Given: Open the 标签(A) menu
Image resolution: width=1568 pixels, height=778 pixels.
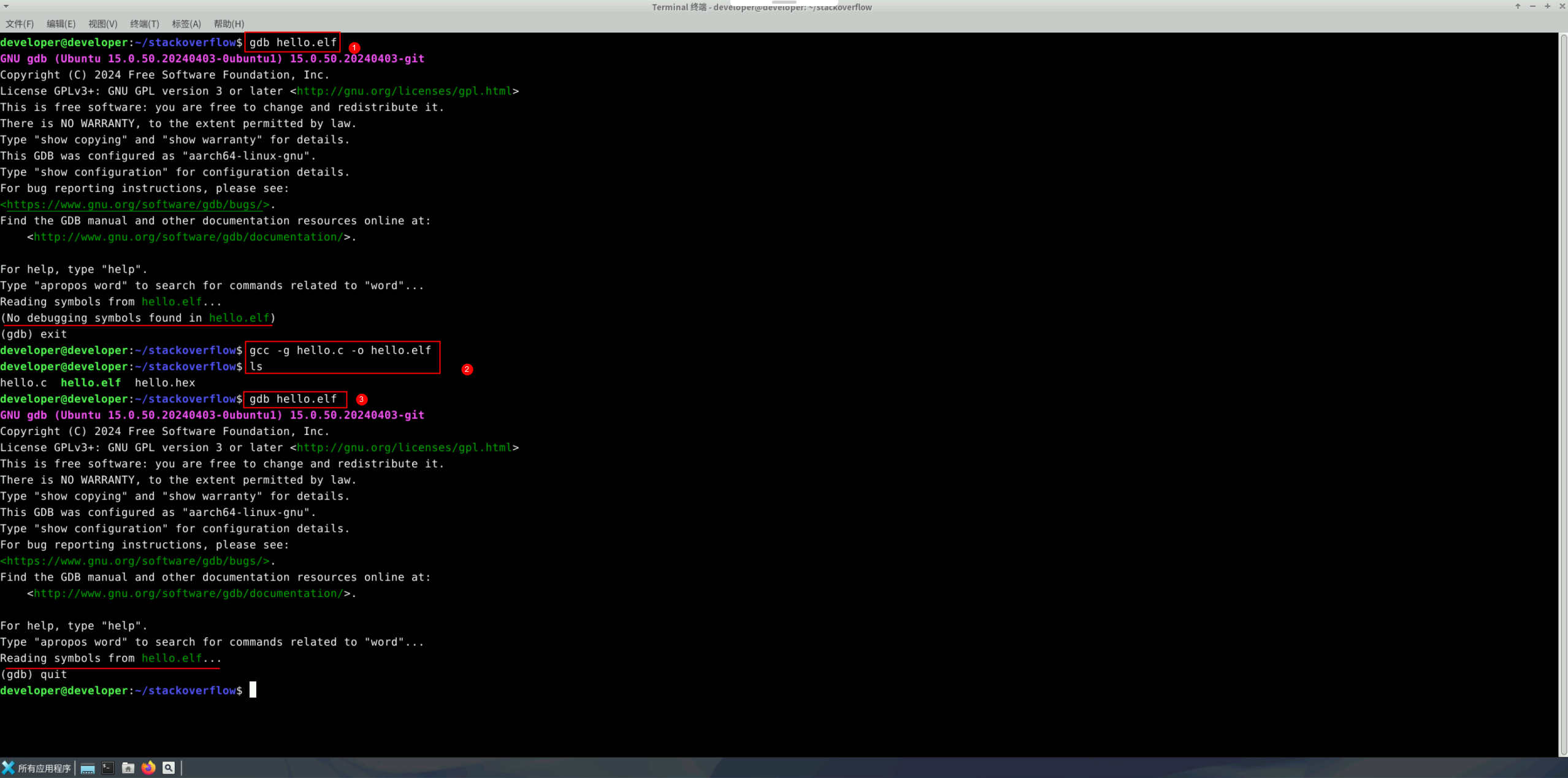Looking at the screenshot, I should 186,24.
